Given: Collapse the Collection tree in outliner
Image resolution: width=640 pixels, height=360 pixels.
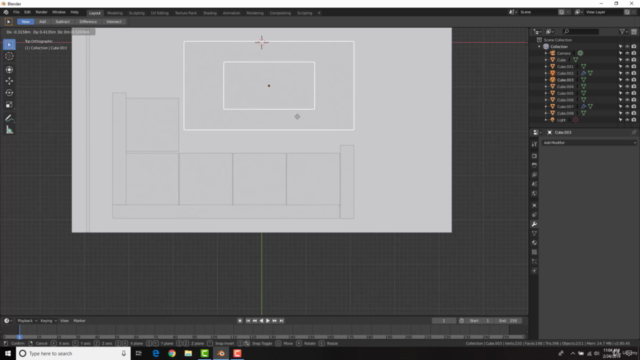Looking at the screenshot, I should [x=540, y=47].
